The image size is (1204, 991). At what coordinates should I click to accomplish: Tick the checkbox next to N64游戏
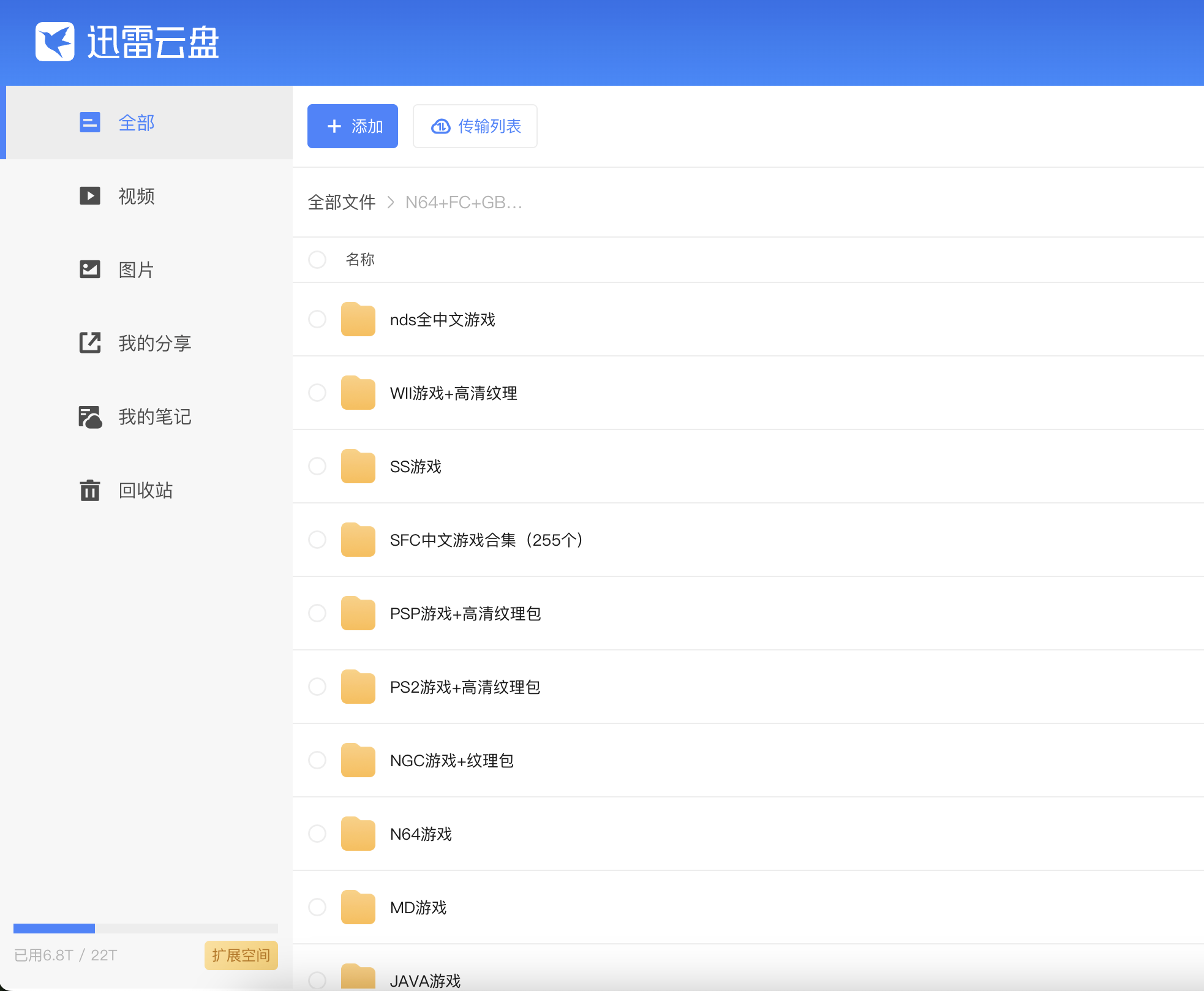[317, 834]
